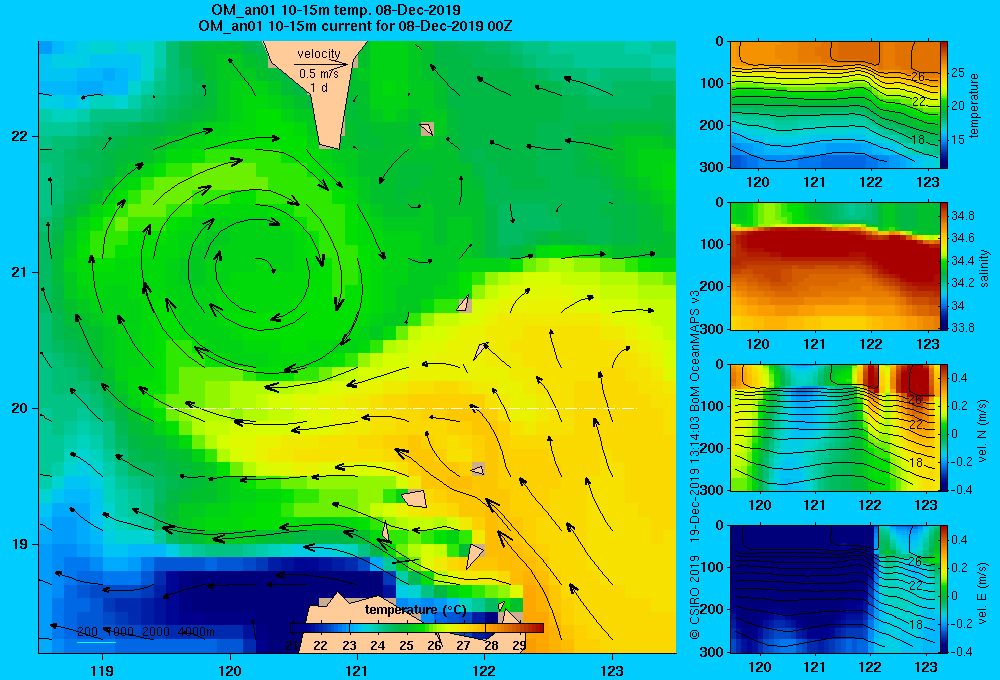Image resolution: width=1000 pixels, height=680 pixels.
Task: Click the 23 tick on main temperature colorbar
Action: coord(349,646)
